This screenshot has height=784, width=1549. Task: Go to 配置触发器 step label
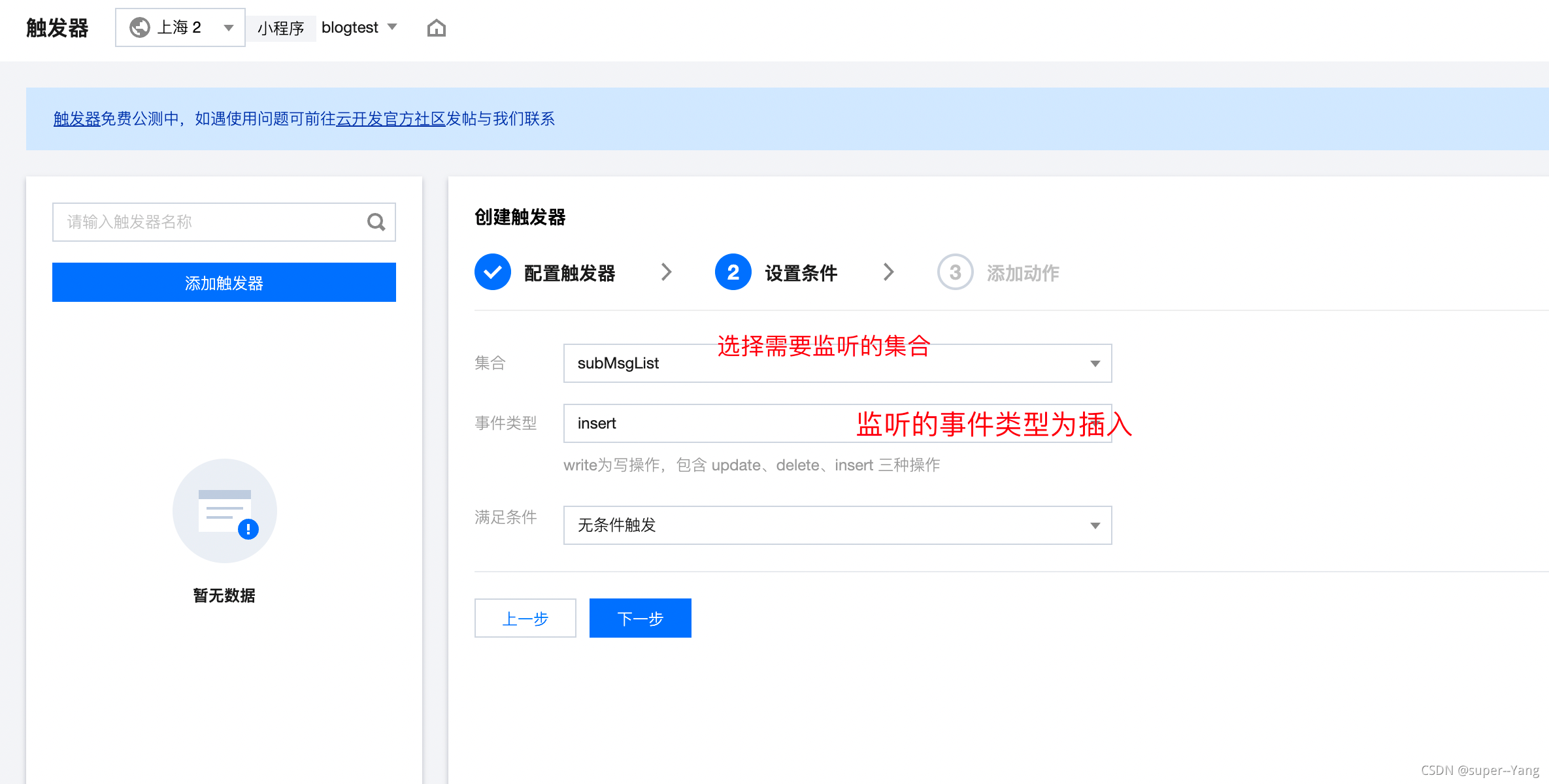tap(569, 273)
